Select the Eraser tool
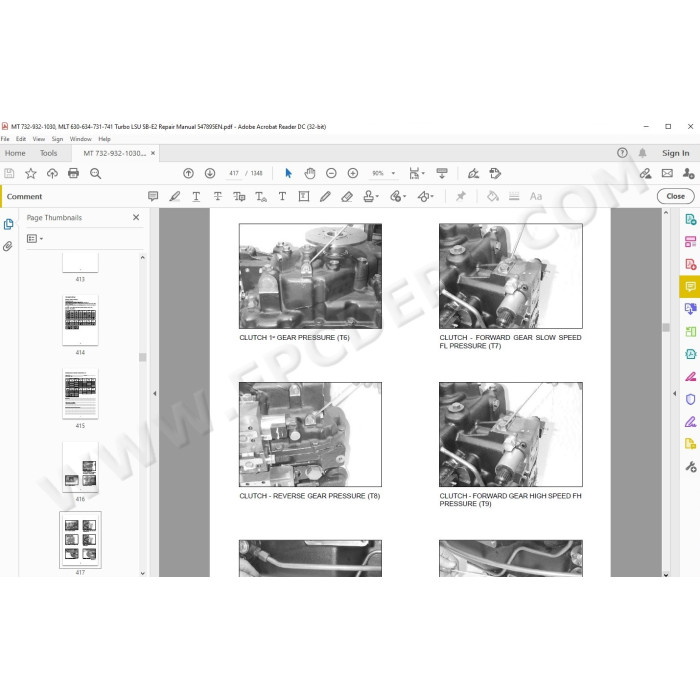 pyautogui.click(x=347, y=196)
